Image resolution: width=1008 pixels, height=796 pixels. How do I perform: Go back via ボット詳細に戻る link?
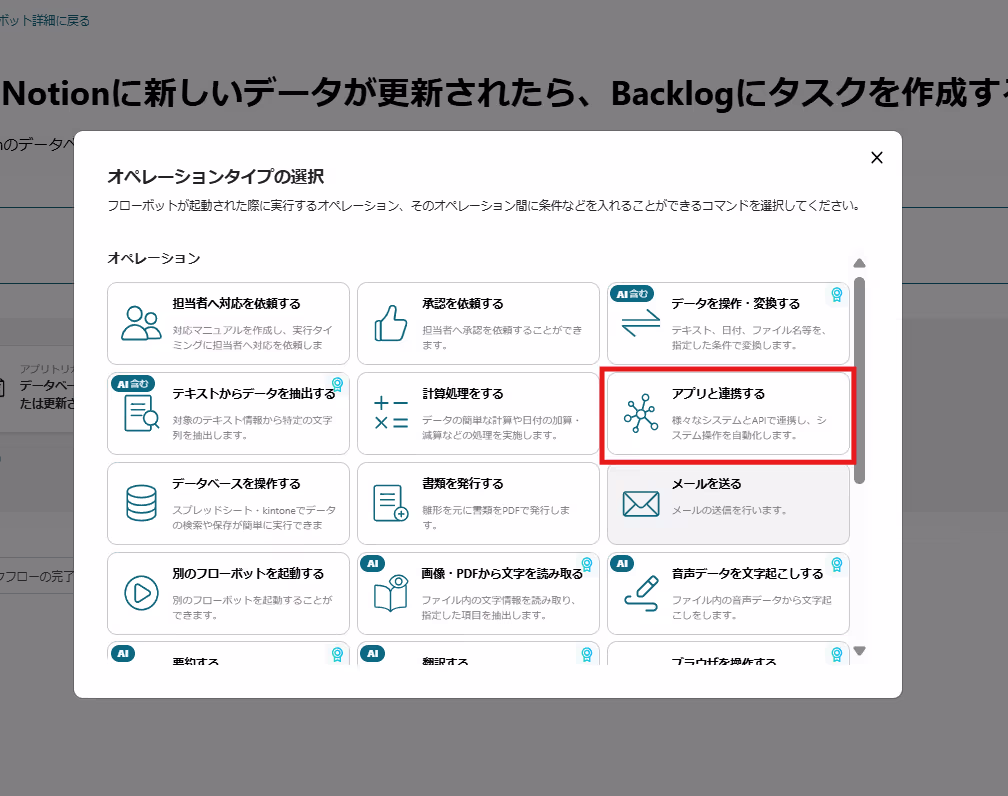44,21
